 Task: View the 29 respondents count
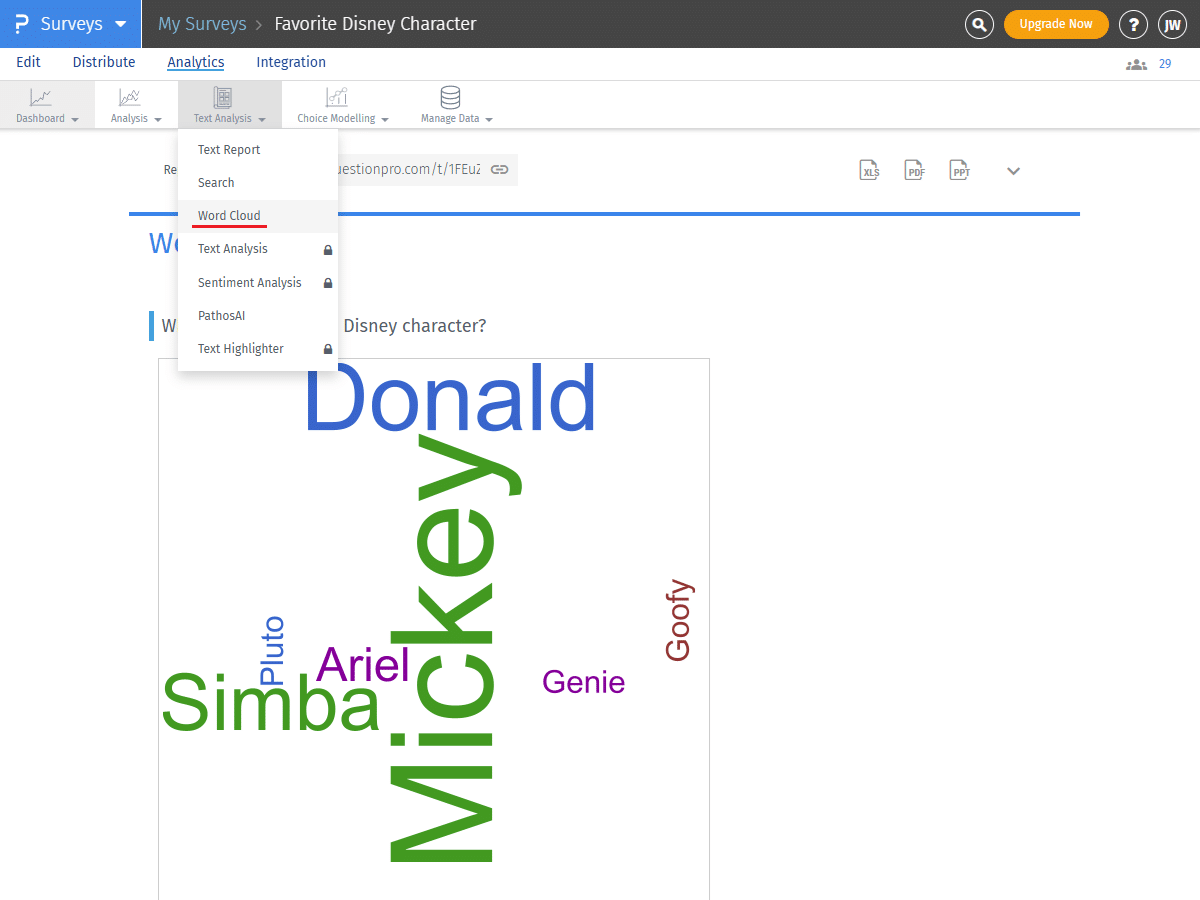1163,63
